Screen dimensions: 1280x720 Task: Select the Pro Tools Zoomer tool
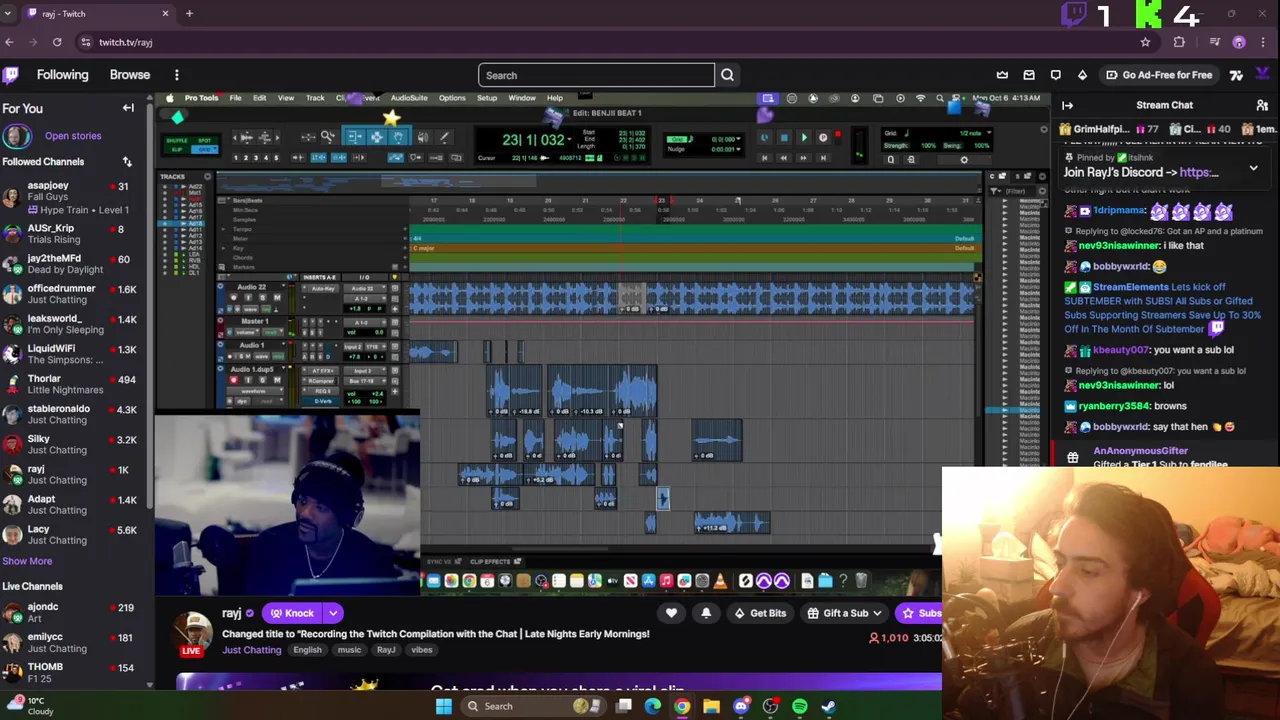(328, 137)
